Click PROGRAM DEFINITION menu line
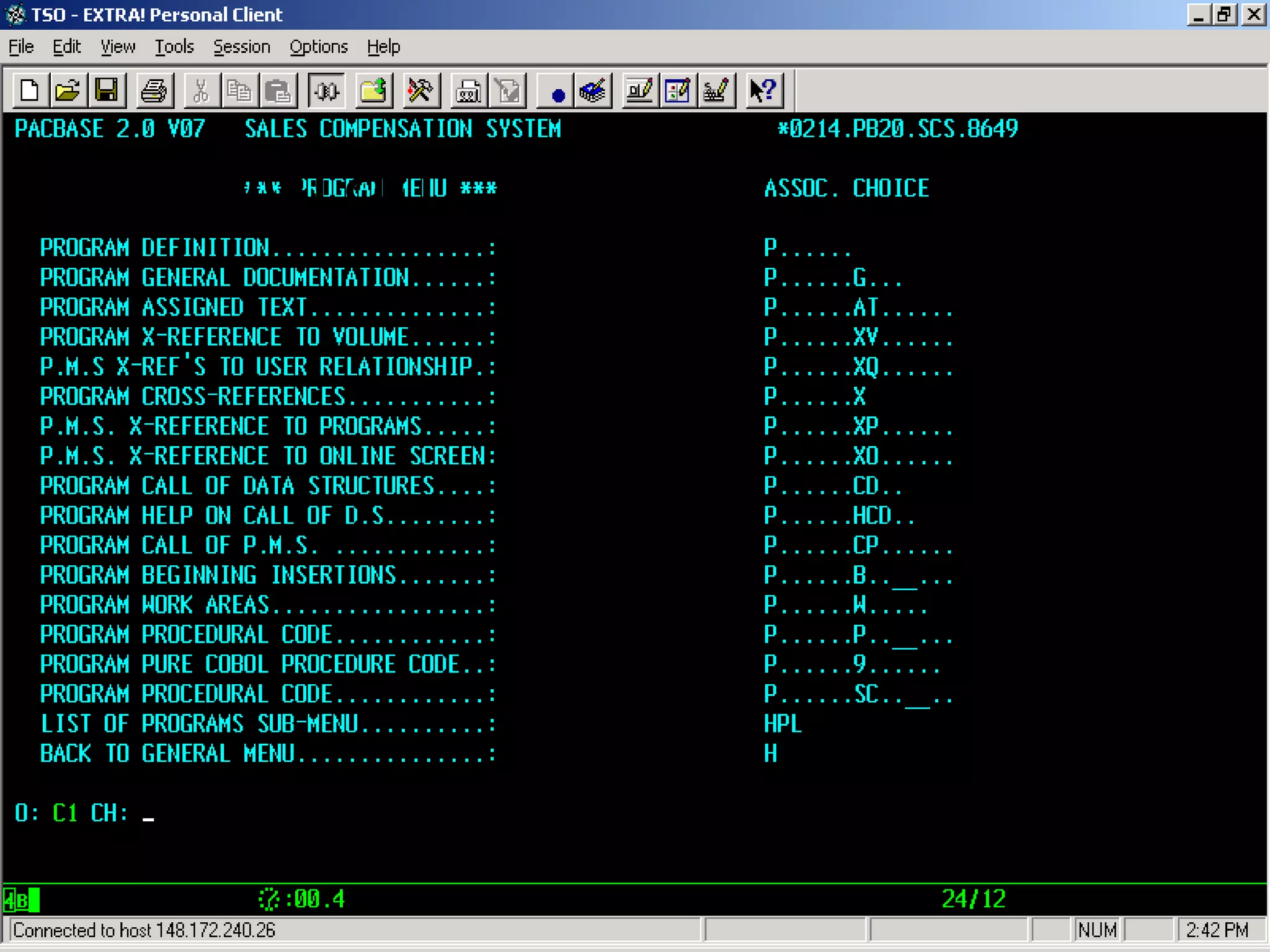Viewport: 1270px width, 952px height. pos(268,249)
